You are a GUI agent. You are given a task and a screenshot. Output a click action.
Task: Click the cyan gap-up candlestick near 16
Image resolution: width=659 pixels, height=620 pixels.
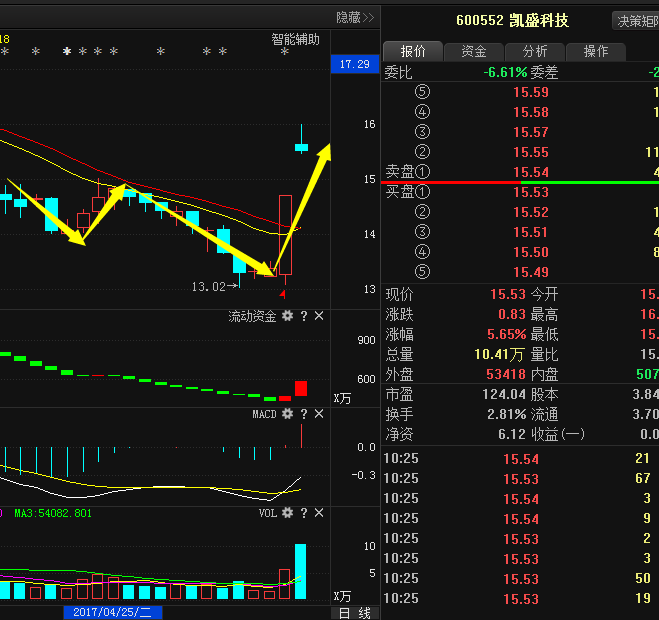coord(301,147)
